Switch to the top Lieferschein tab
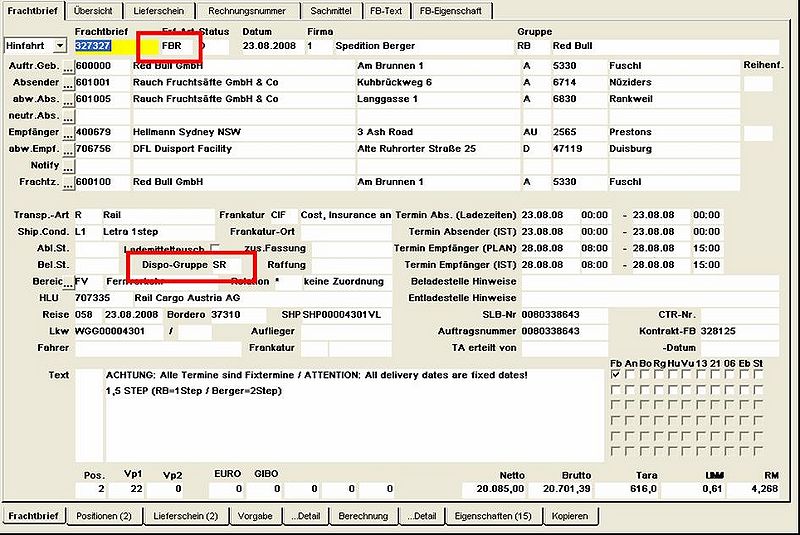800x535 pixels. (159, 11)
